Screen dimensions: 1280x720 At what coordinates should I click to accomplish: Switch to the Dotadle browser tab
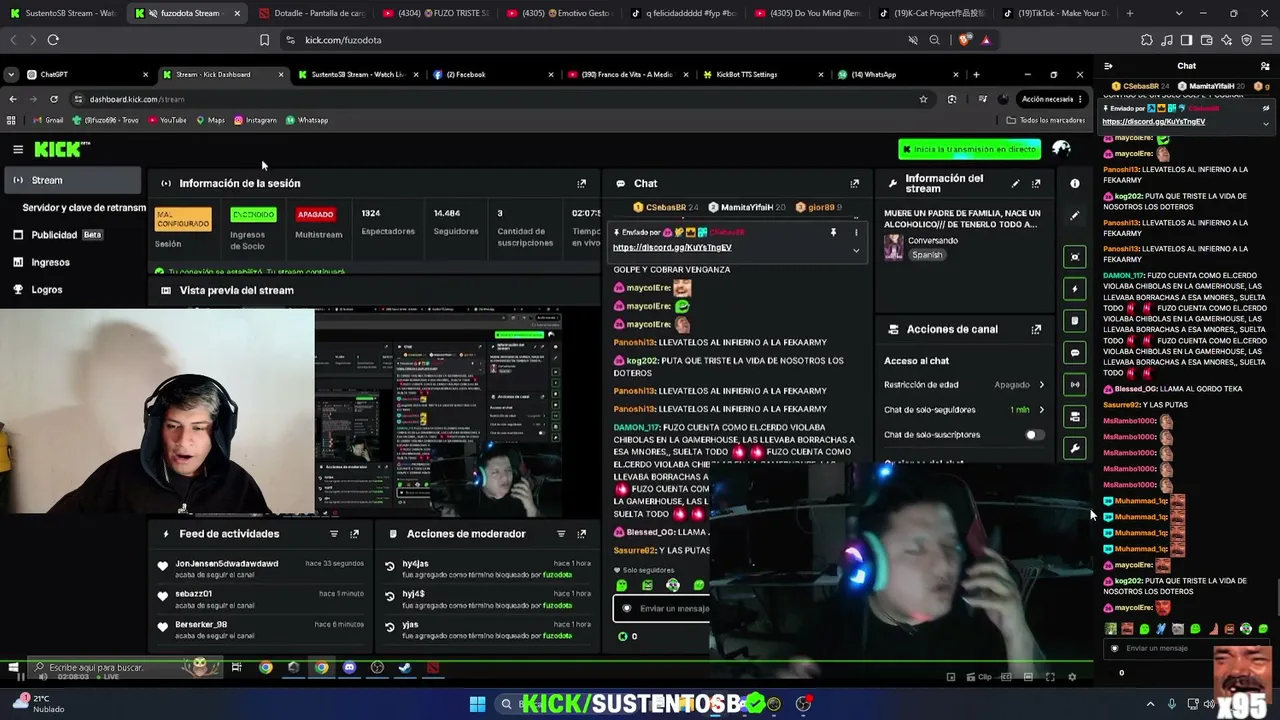pyautogui.click(x=313, y=13)
